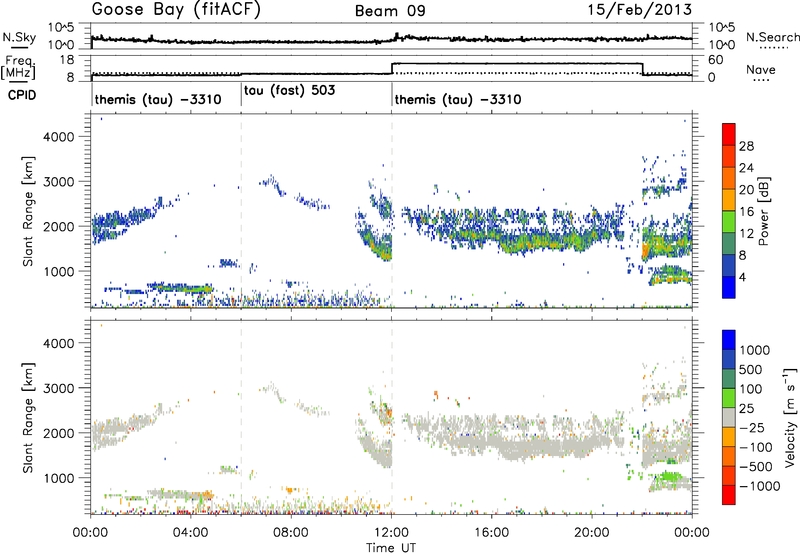Viewport: 800px width, 554px height.
Task: Click the gray -25 to 25 Velocity segment
Action: click(729, 417)
